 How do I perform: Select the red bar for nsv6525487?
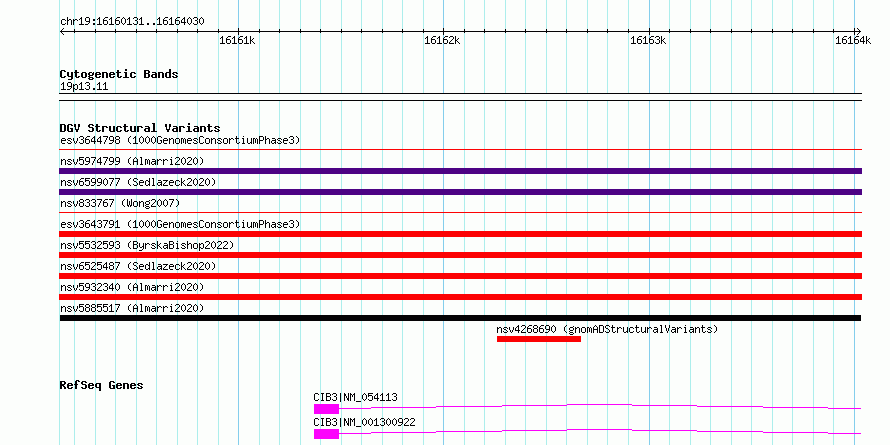(461, 276)
